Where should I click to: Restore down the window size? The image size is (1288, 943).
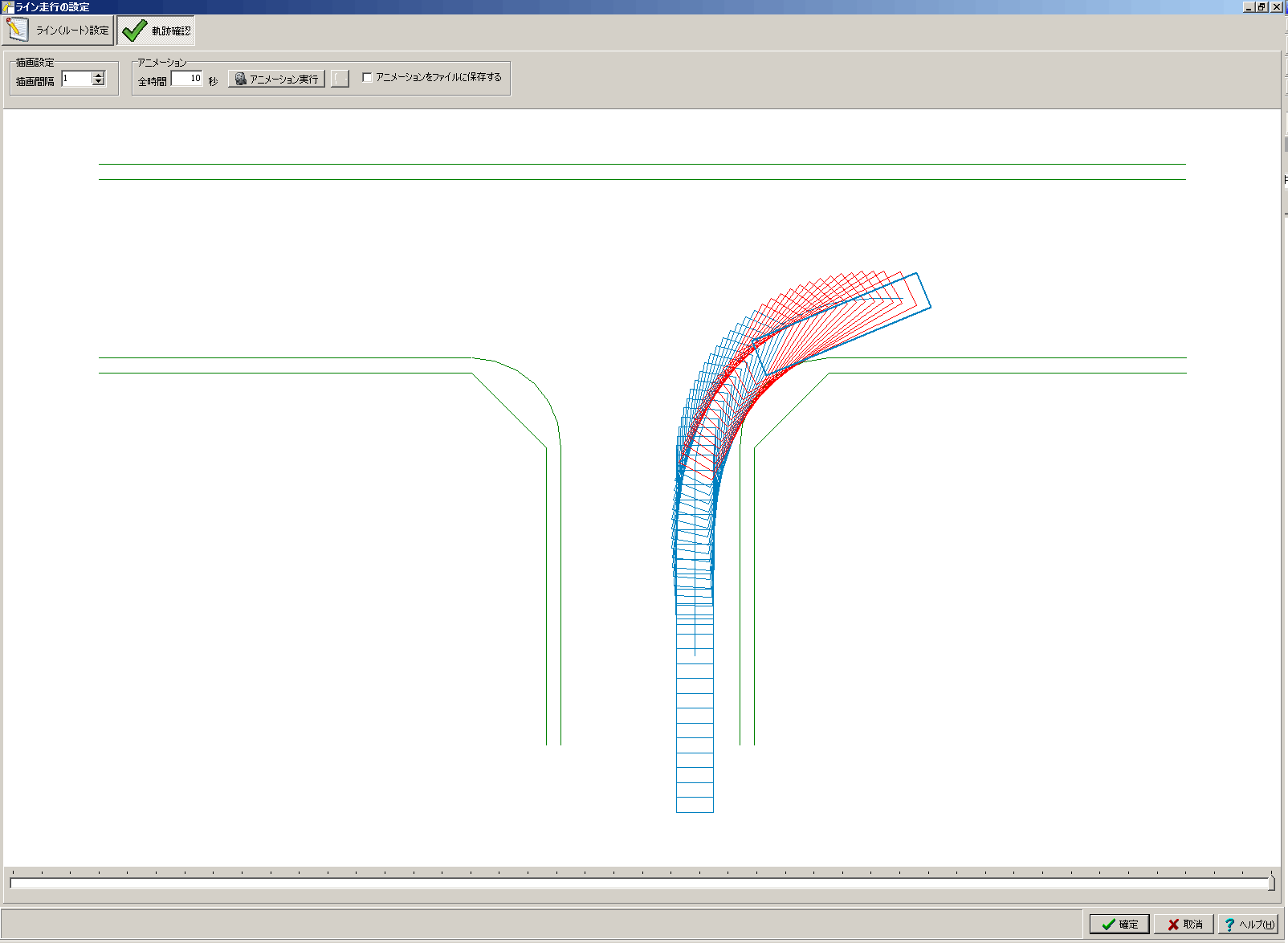click(1262, 6)
